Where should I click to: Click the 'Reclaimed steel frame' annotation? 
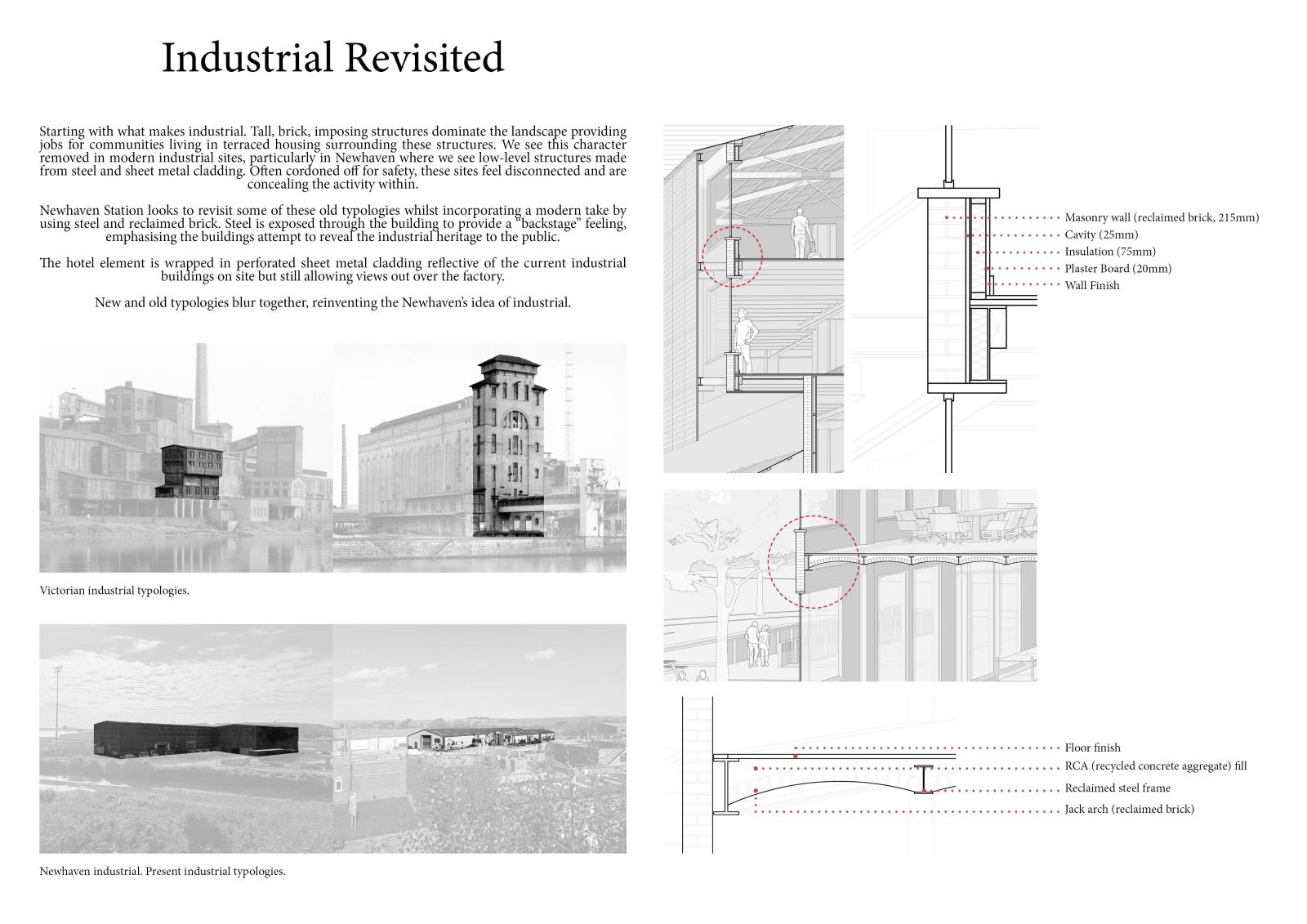[x=1117, y=788]
